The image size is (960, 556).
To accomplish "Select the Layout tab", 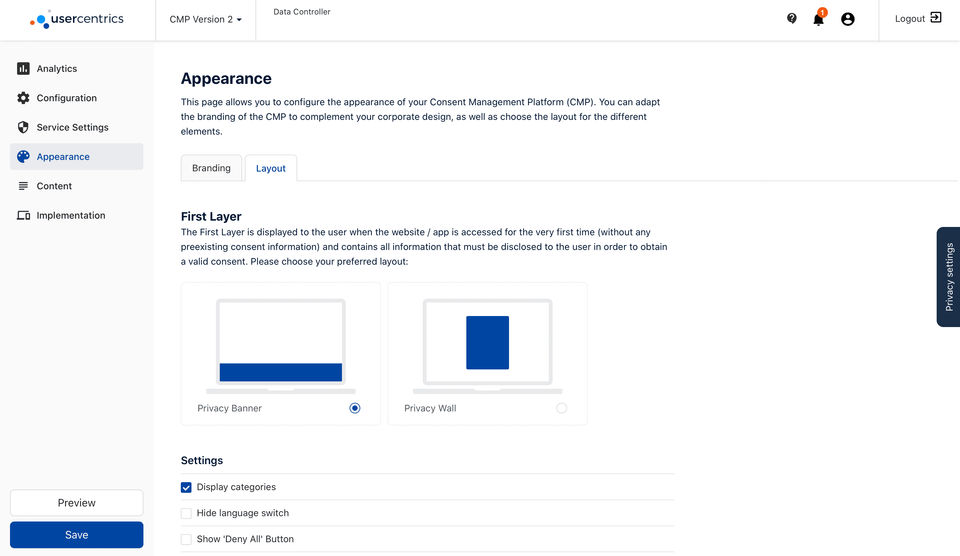I will [x=270, y=169].
